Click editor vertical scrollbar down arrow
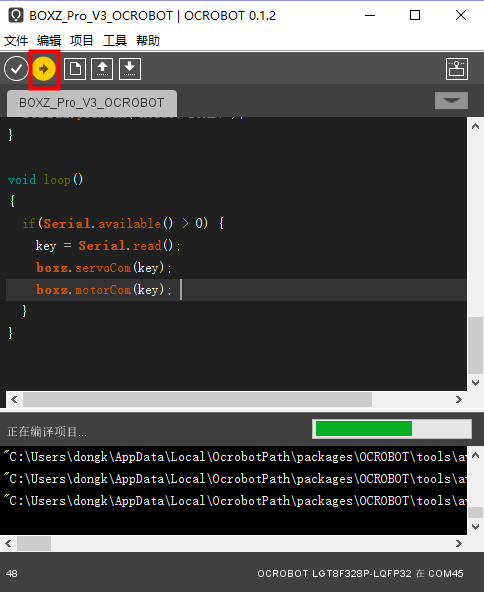Screen dimensions: 484x592 [x=475, y=382]
